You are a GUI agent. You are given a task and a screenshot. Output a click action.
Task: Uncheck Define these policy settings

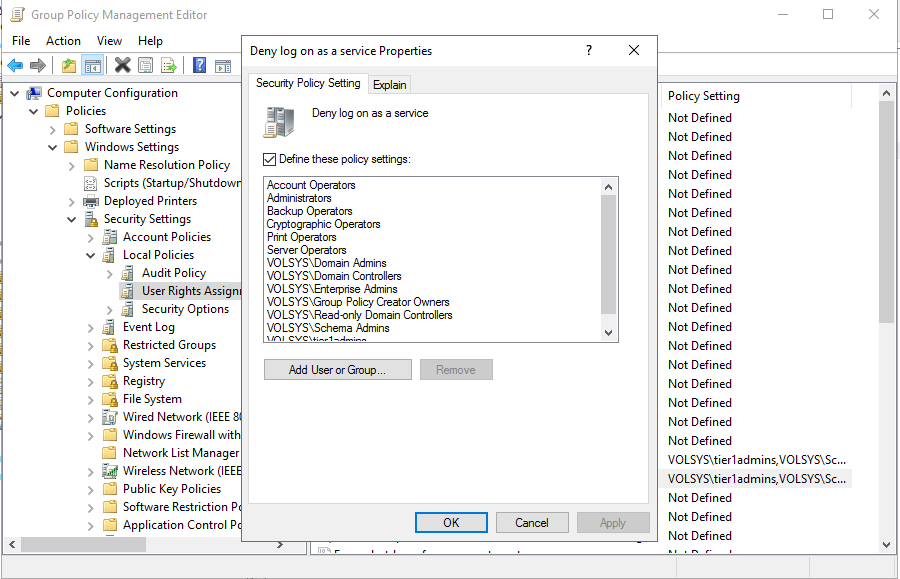point(269,159)
